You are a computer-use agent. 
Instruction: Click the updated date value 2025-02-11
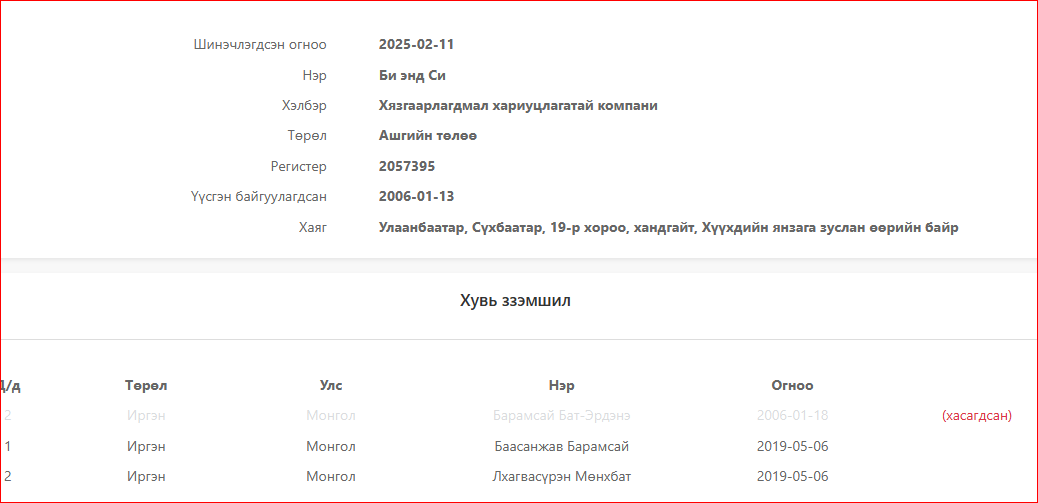pos(416,44)
